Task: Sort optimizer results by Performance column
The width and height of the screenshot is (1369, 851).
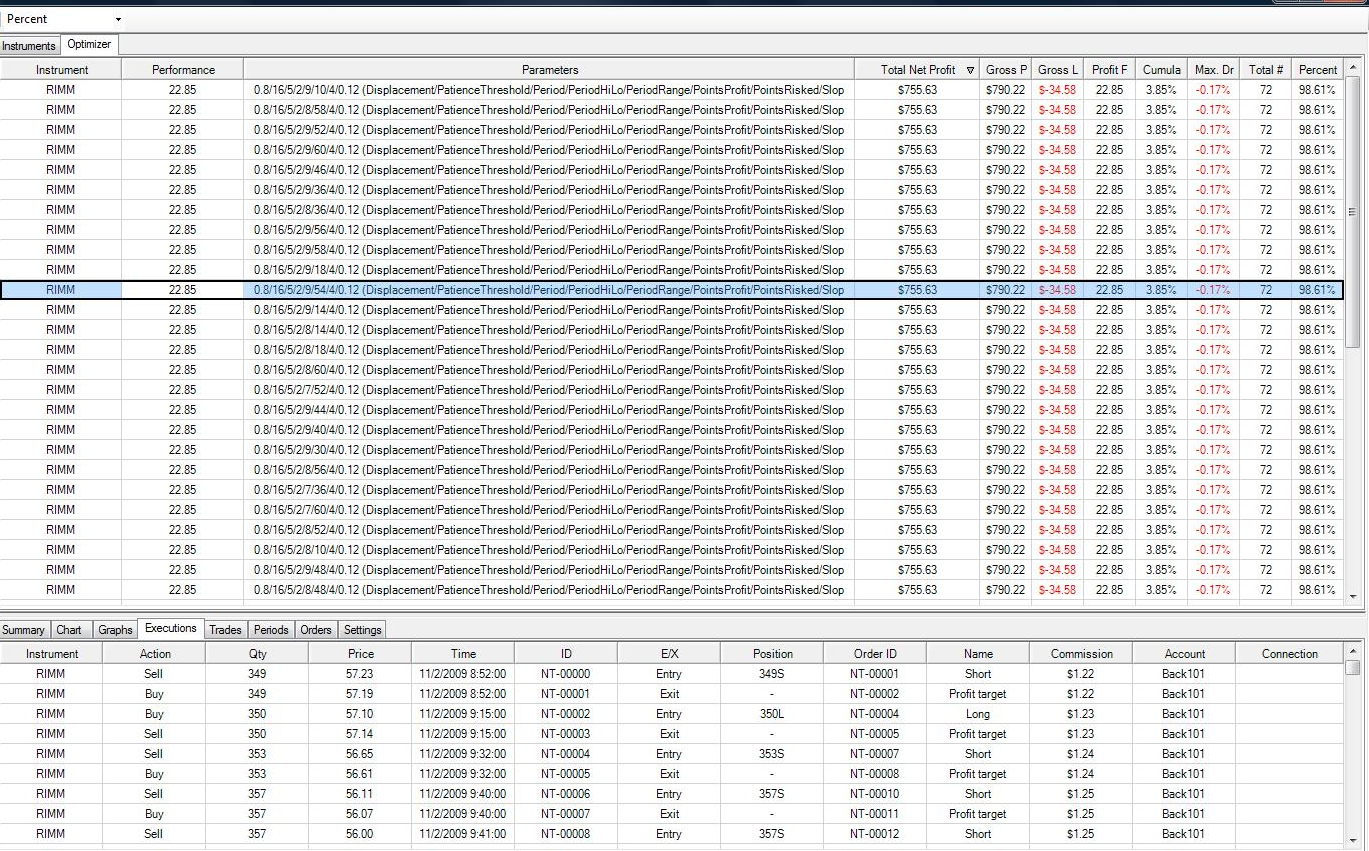Action: tap(183, 70)
